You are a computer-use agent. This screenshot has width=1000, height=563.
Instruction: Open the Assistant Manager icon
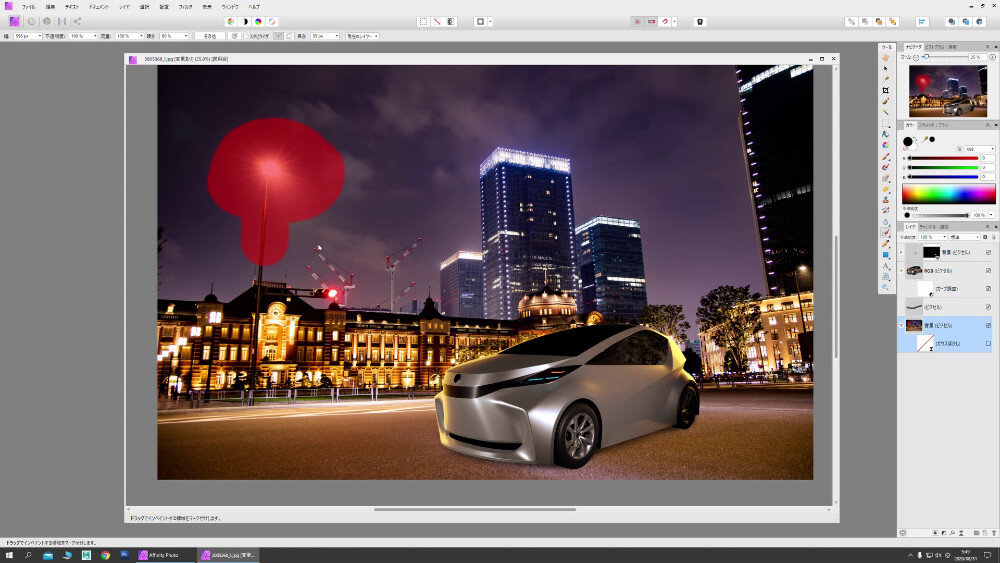click(x=700, y=21)
